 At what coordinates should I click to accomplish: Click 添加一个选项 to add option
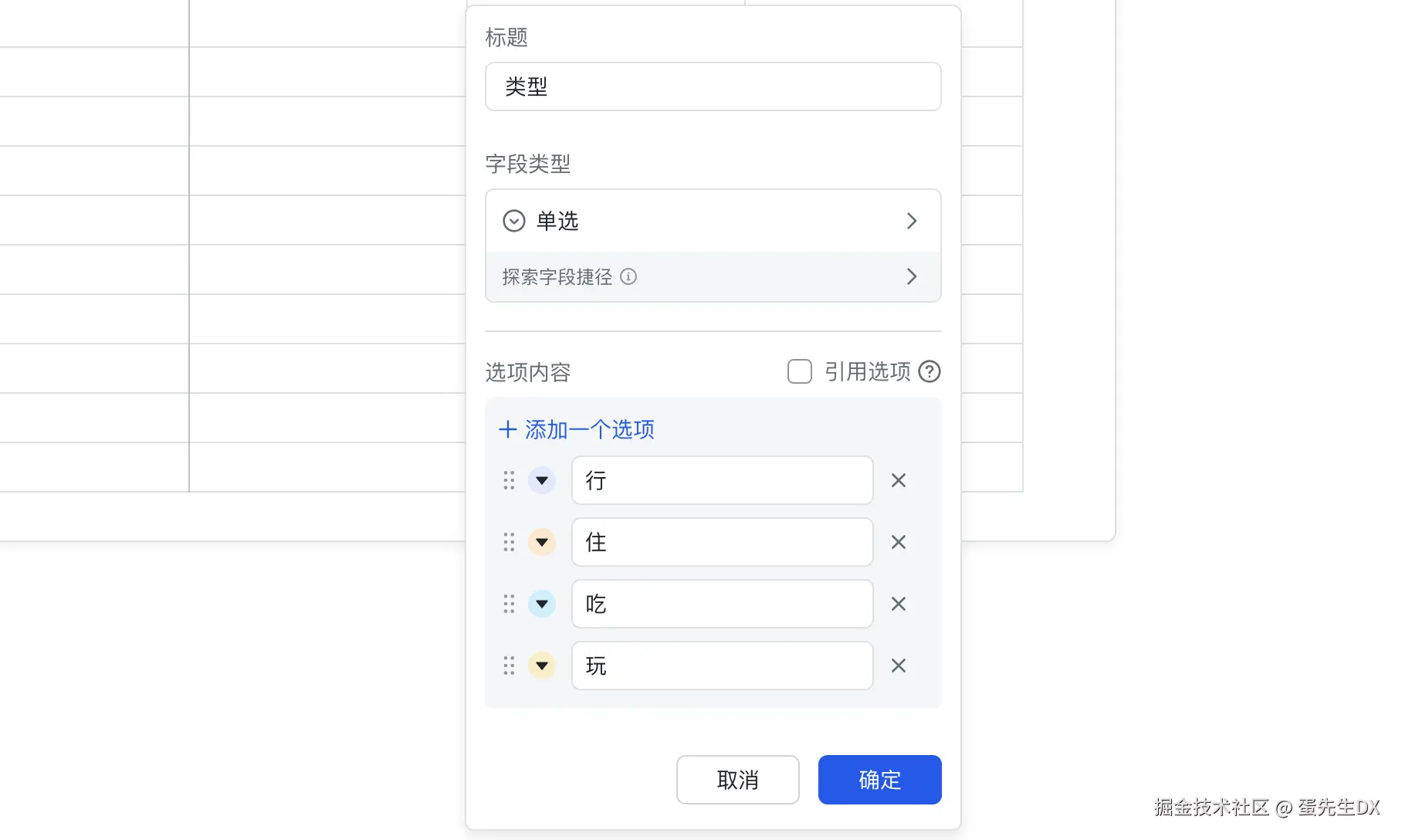coord(577,429)
